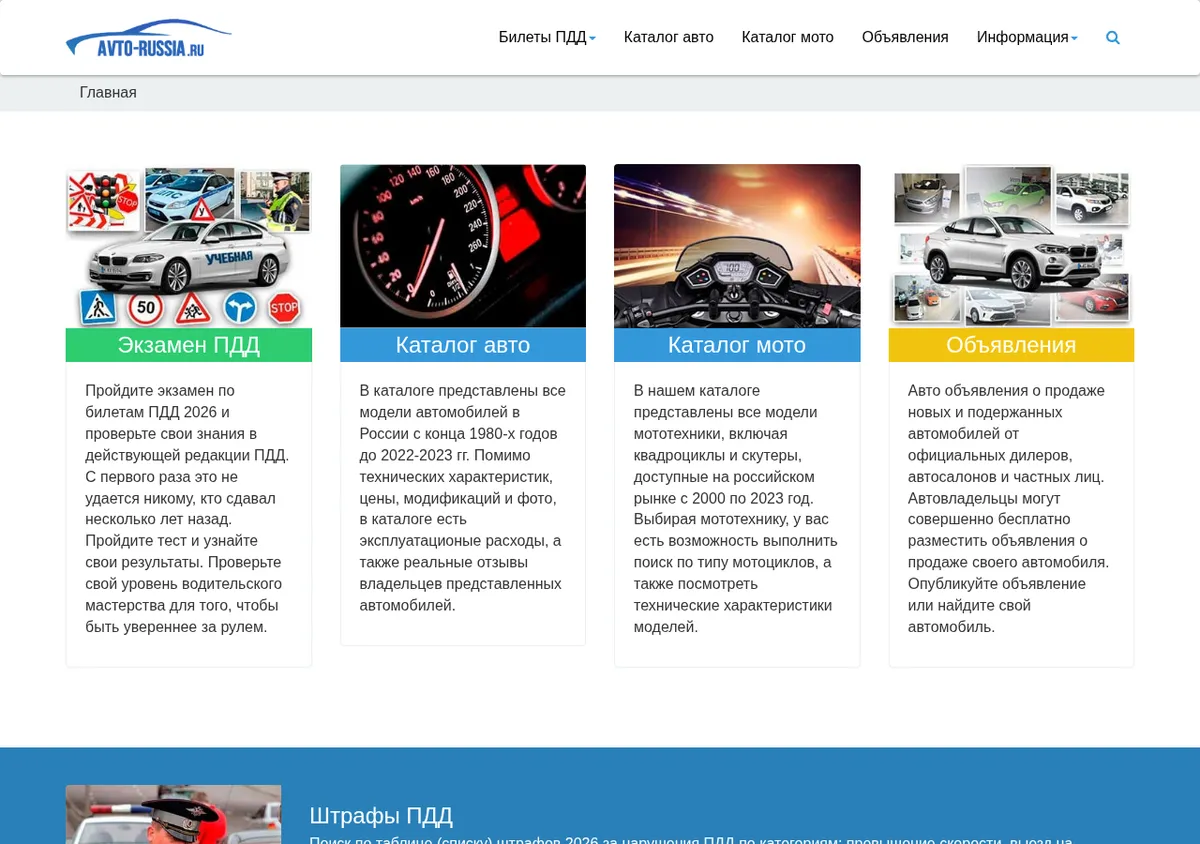
Task: Click the search magnifier icon in navbar
Action: coord(1113,38)
